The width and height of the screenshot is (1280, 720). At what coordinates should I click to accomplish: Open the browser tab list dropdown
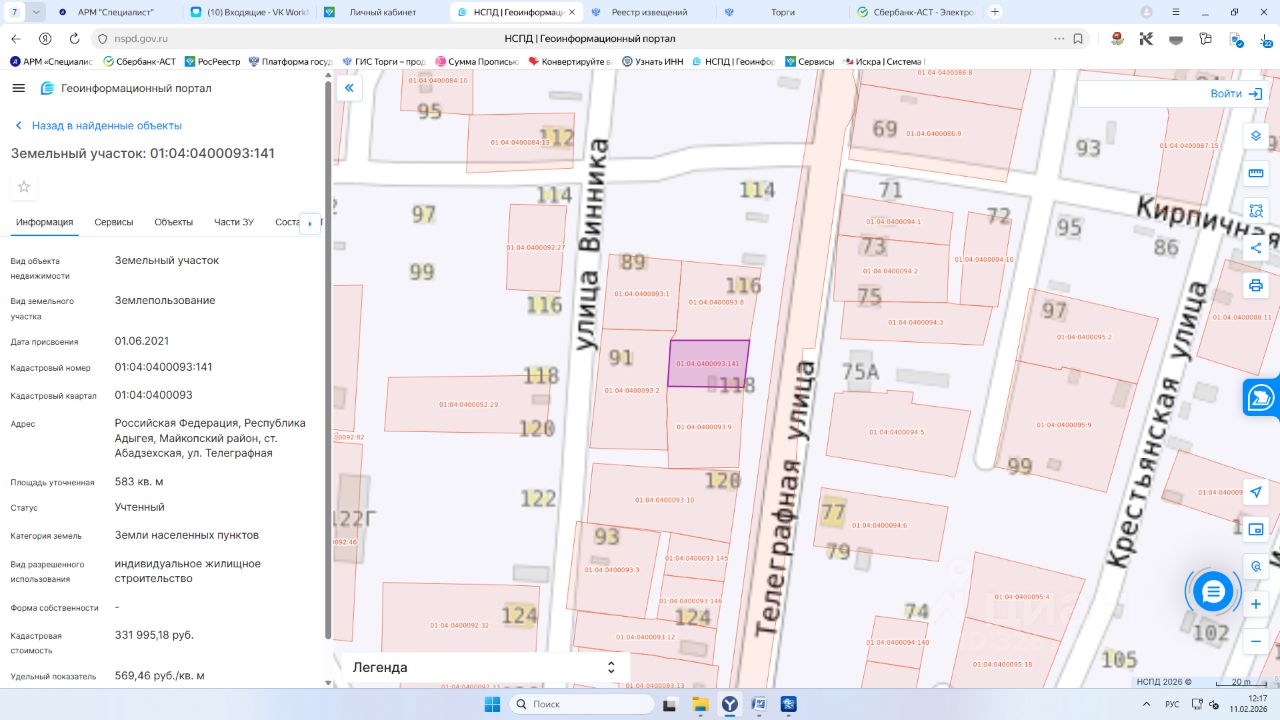36,12
